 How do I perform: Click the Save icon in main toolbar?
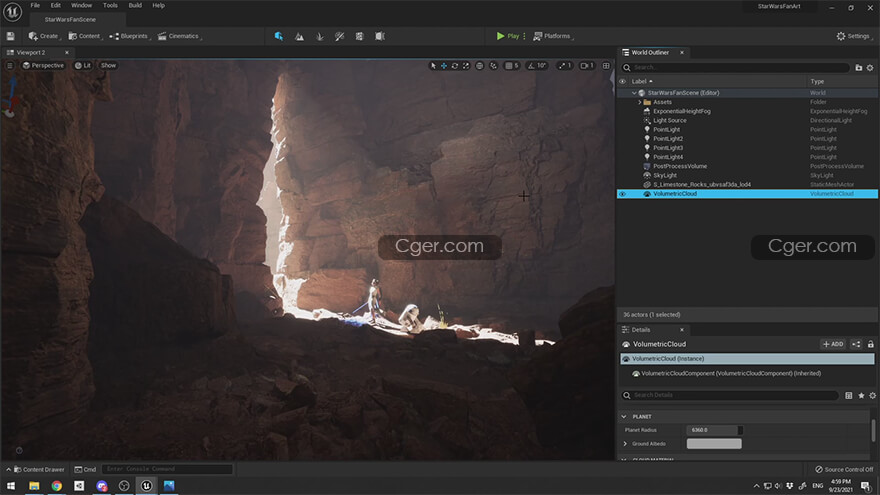11,36
